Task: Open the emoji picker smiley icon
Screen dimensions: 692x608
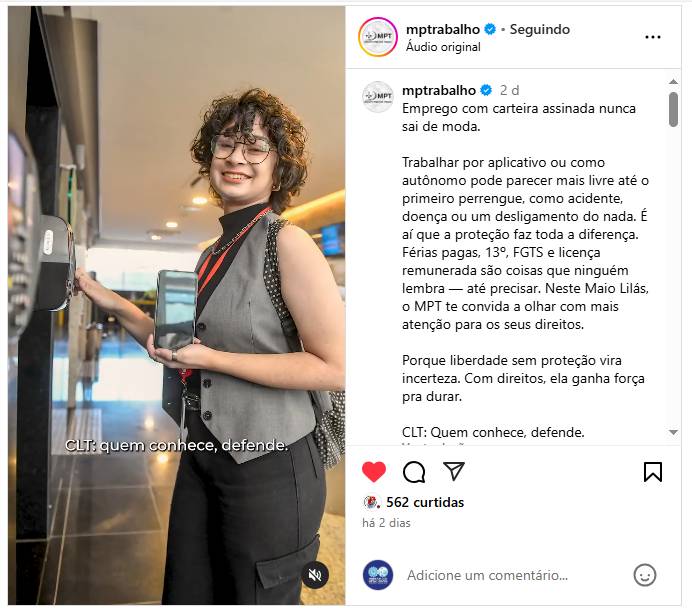Action: click(645, 575)
